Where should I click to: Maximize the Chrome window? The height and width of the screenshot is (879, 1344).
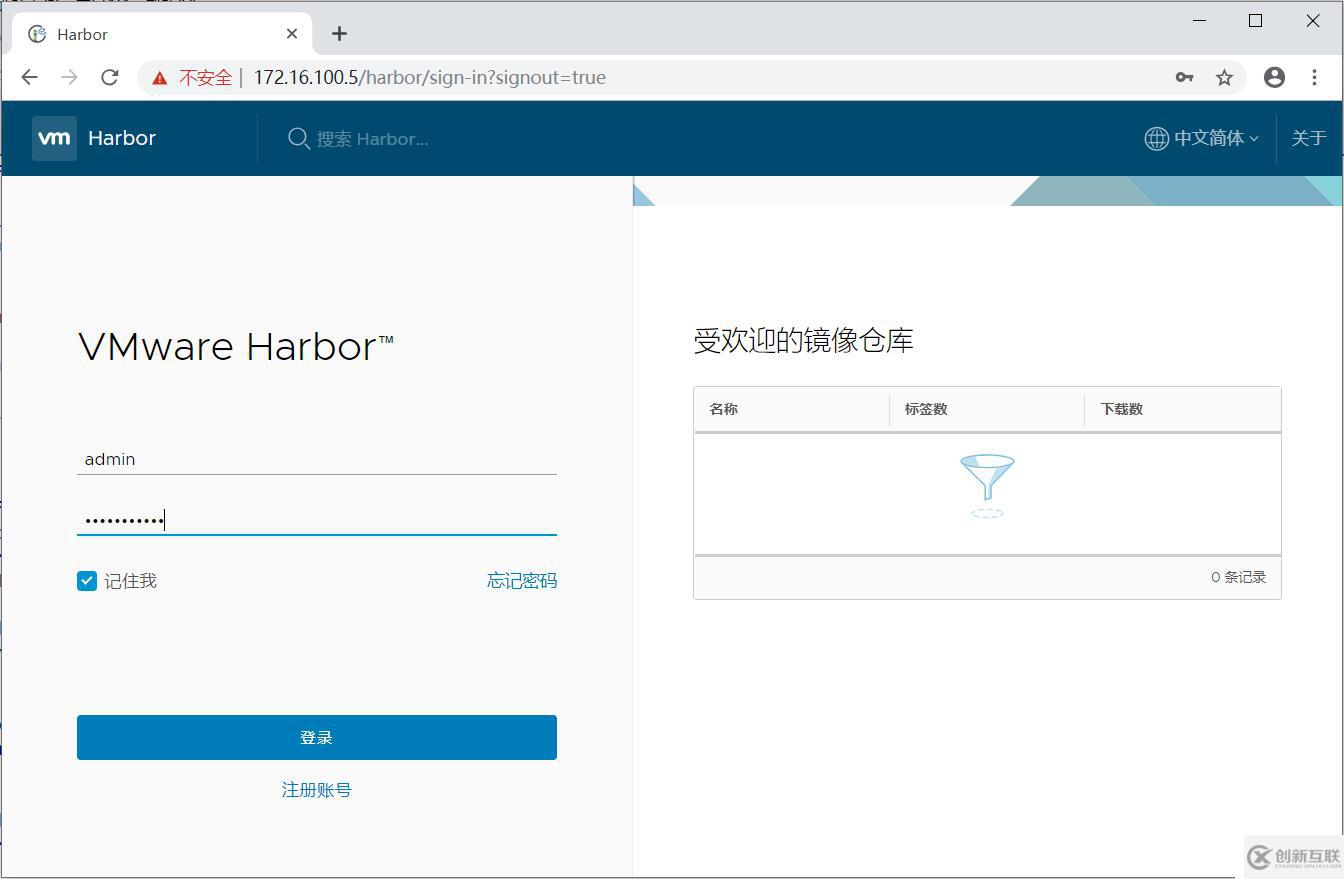1256,21
